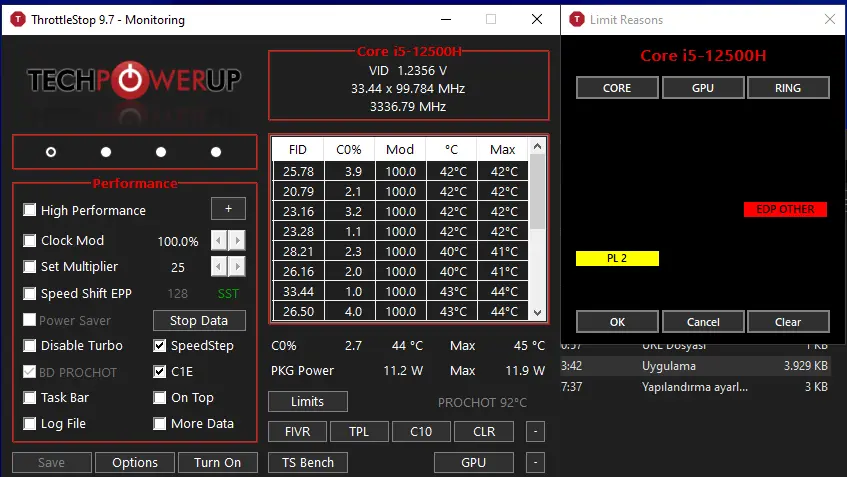Enable the On Top checkbox
Image resolution: width=847 pixels, height=477 pixels.
click(x=159, y=398)
